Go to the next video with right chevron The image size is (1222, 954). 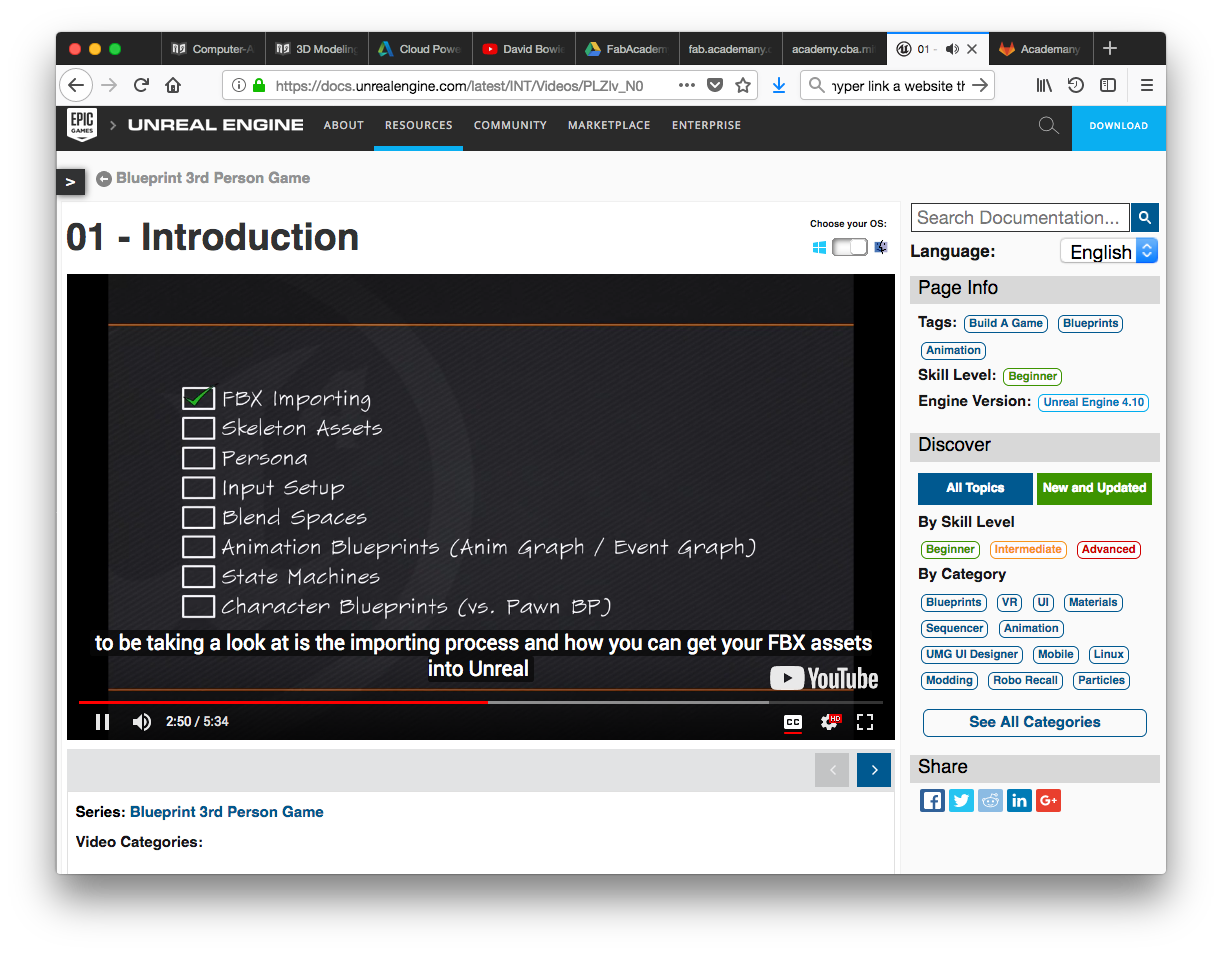874,770
